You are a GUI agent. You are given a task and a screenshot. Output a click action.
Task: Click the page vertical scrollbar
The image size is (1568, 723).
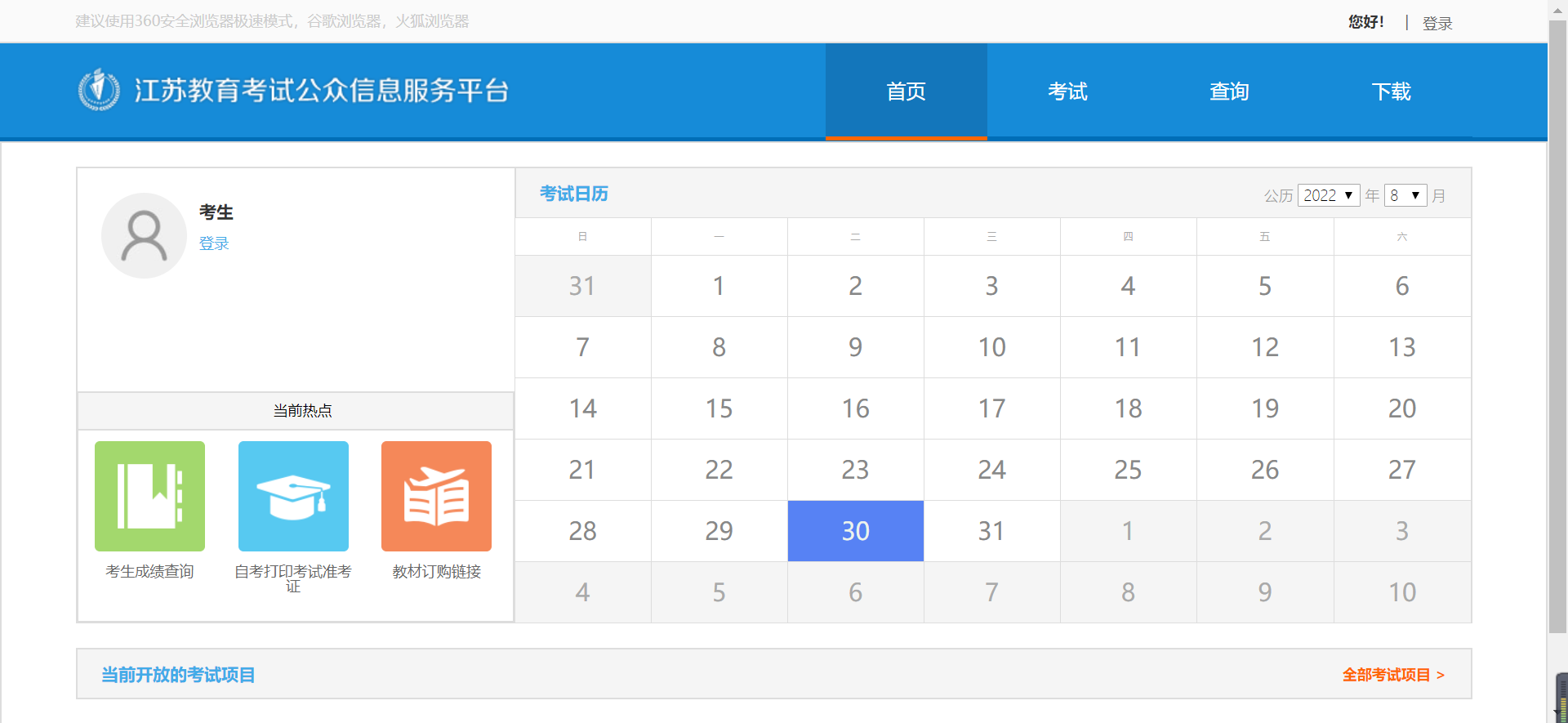[x=1557, y=327]
